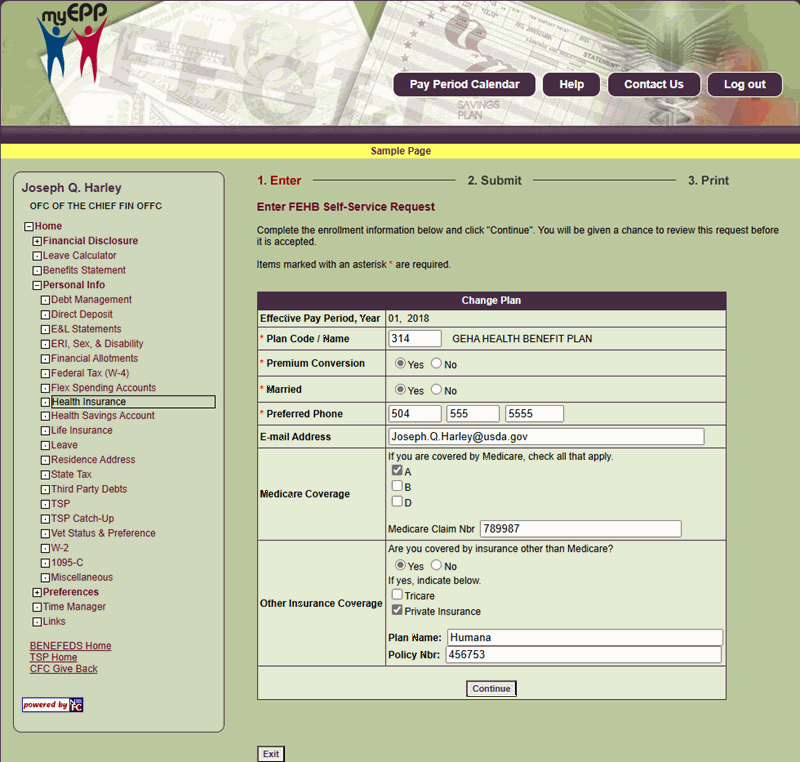Click the box icon beside W-2
The height and width of the screenshot is (762, 800).
pos(45,549)
